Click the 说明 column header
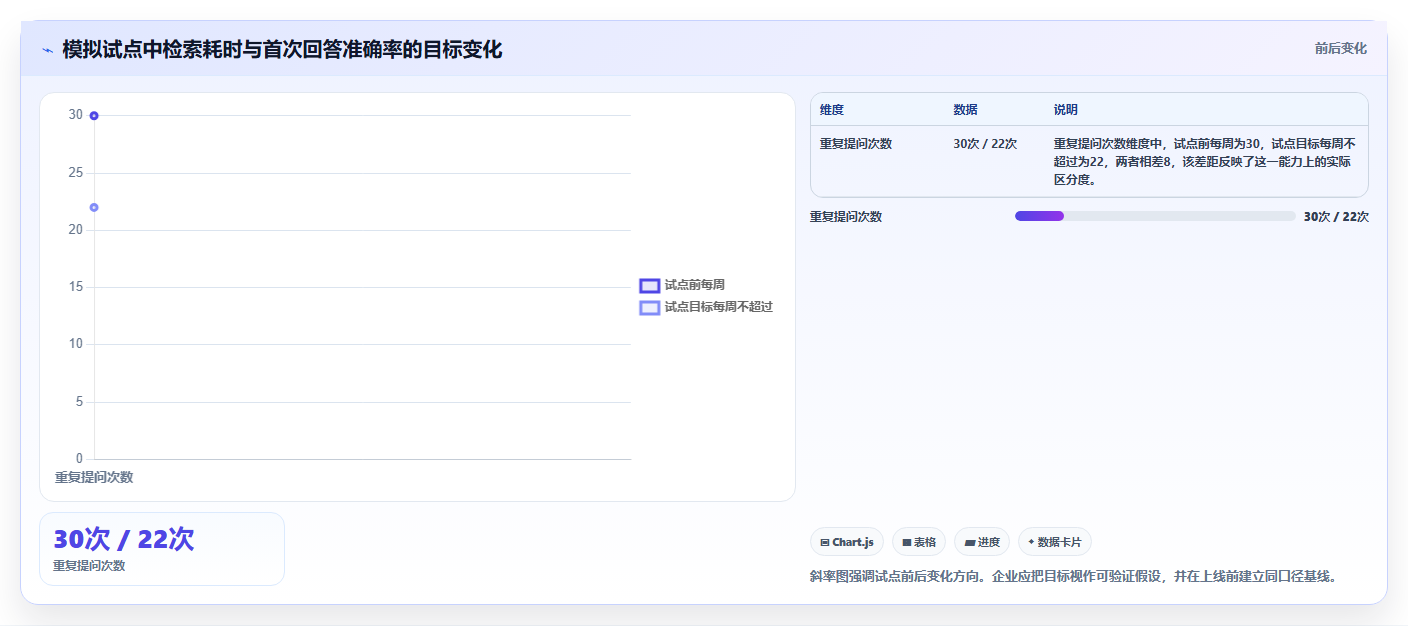This screenshot has height=626, width=1408. point(1066,110)
